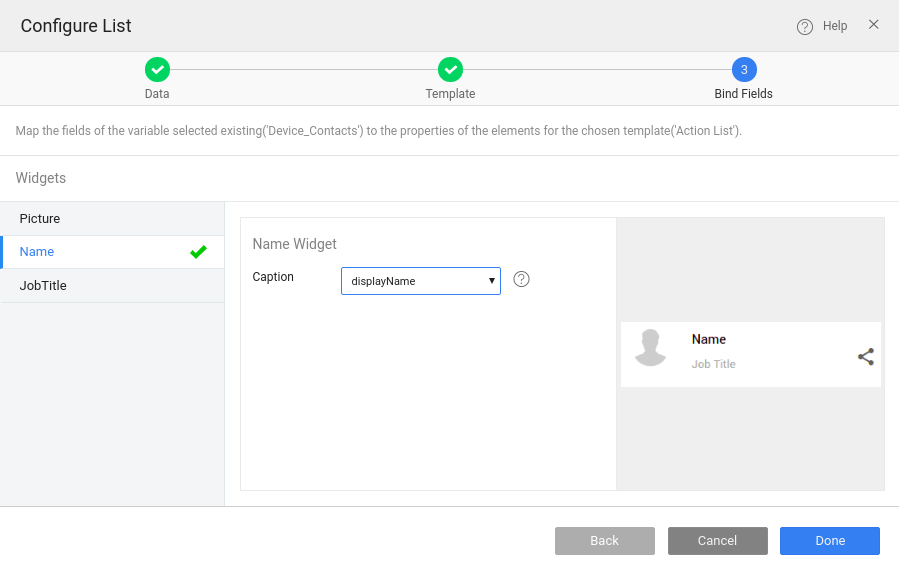899x575 pixels.
Task: Click the green check next to Name
Action: pyautogui.click(x=198, y=252)
